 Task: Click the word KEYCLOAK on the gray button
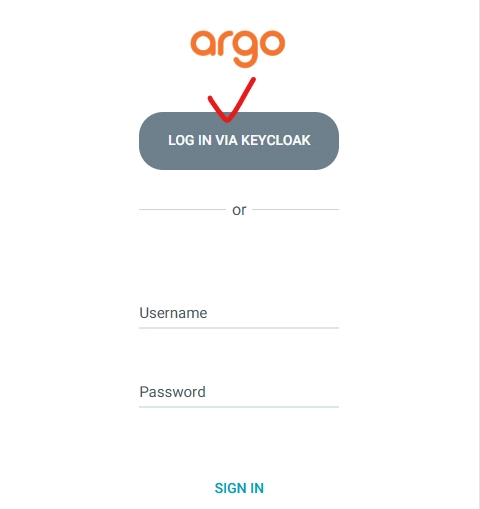[x=276, y=140]
